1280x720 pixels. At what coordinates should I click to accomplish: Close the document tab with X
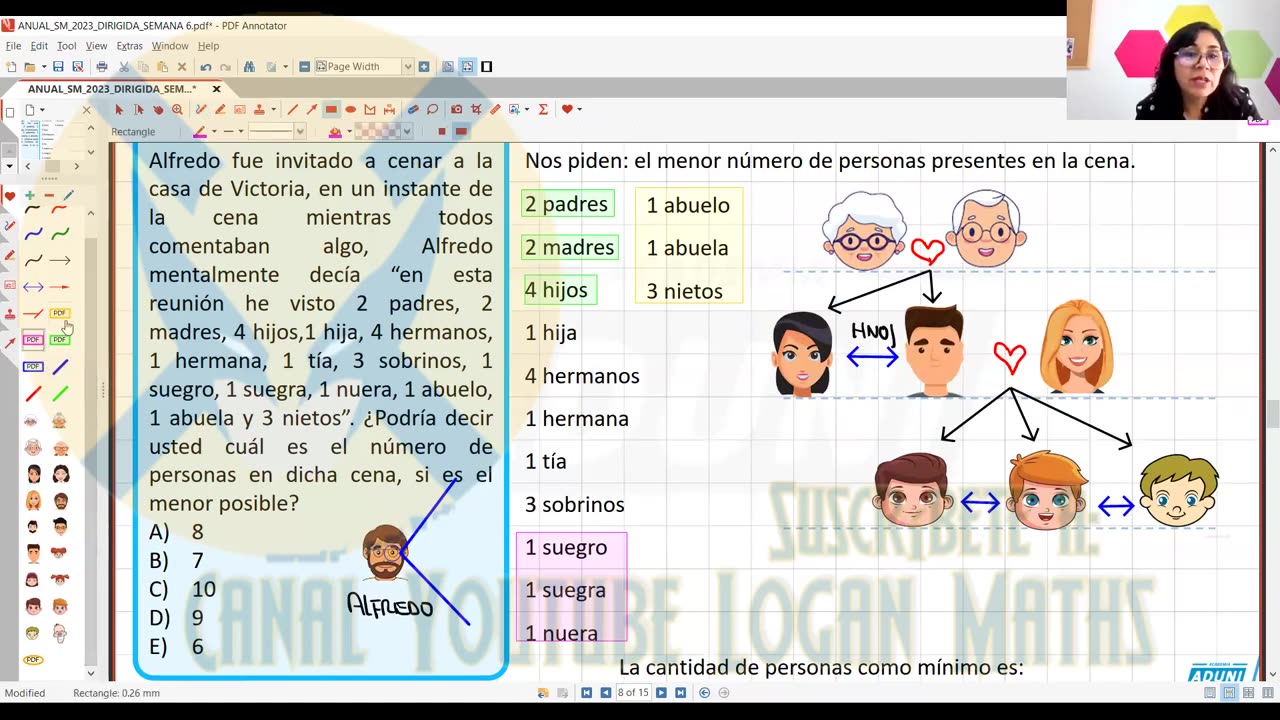point(216,88)
